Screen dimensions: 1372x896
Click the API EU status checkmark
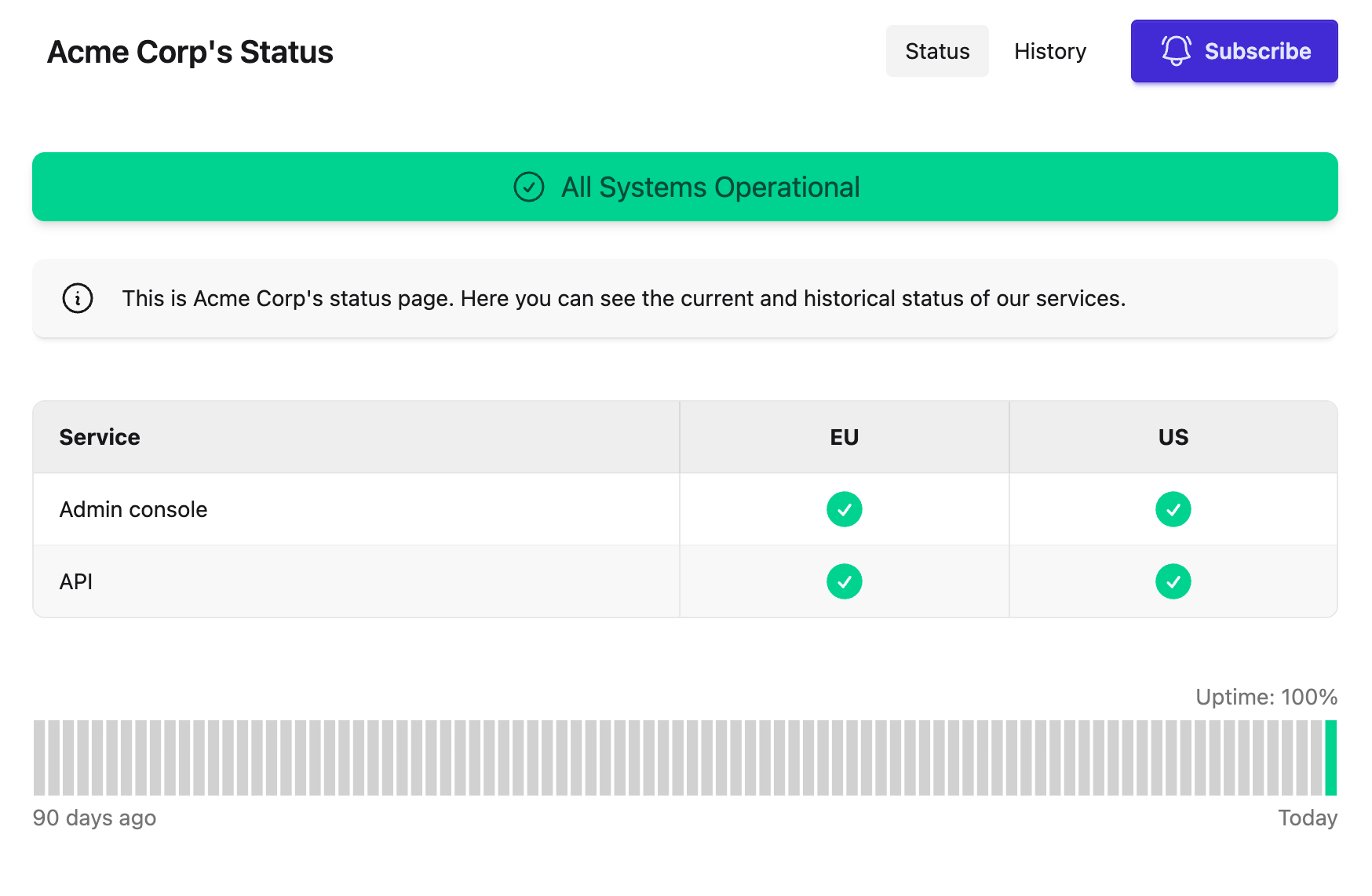845,581
